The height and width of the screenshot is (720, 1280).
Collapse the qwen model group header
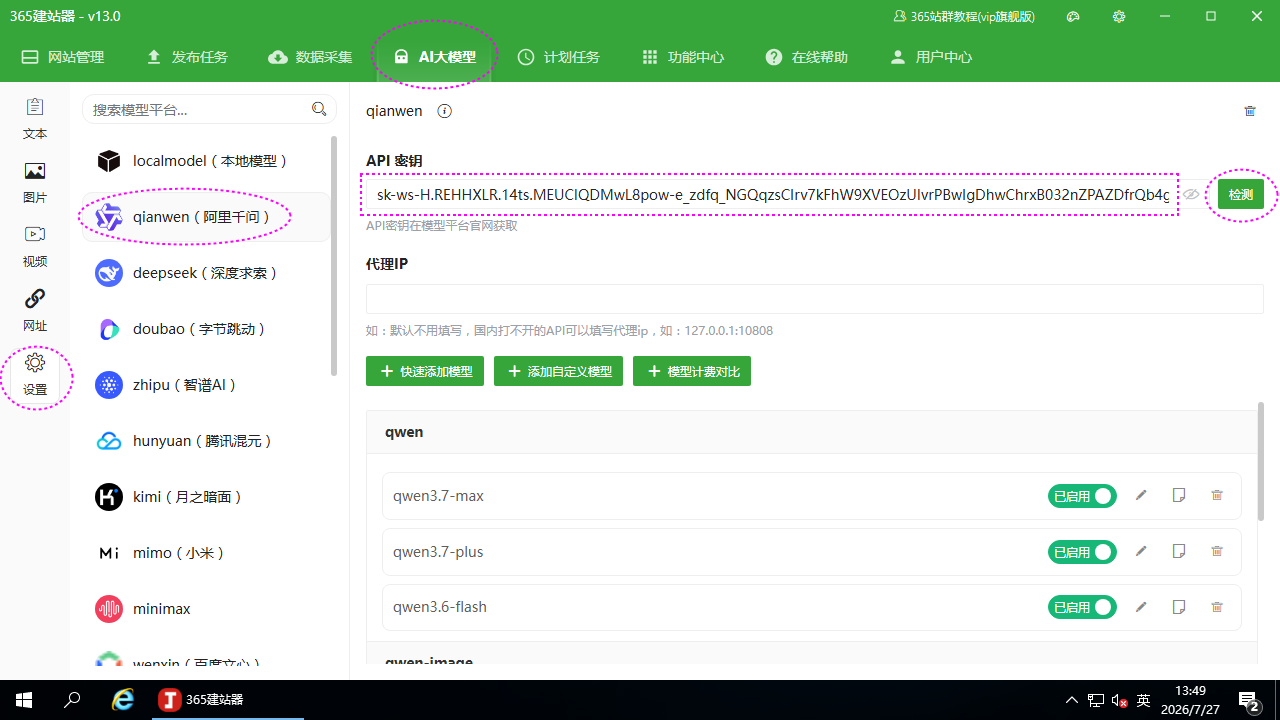(x=811, y=432)
